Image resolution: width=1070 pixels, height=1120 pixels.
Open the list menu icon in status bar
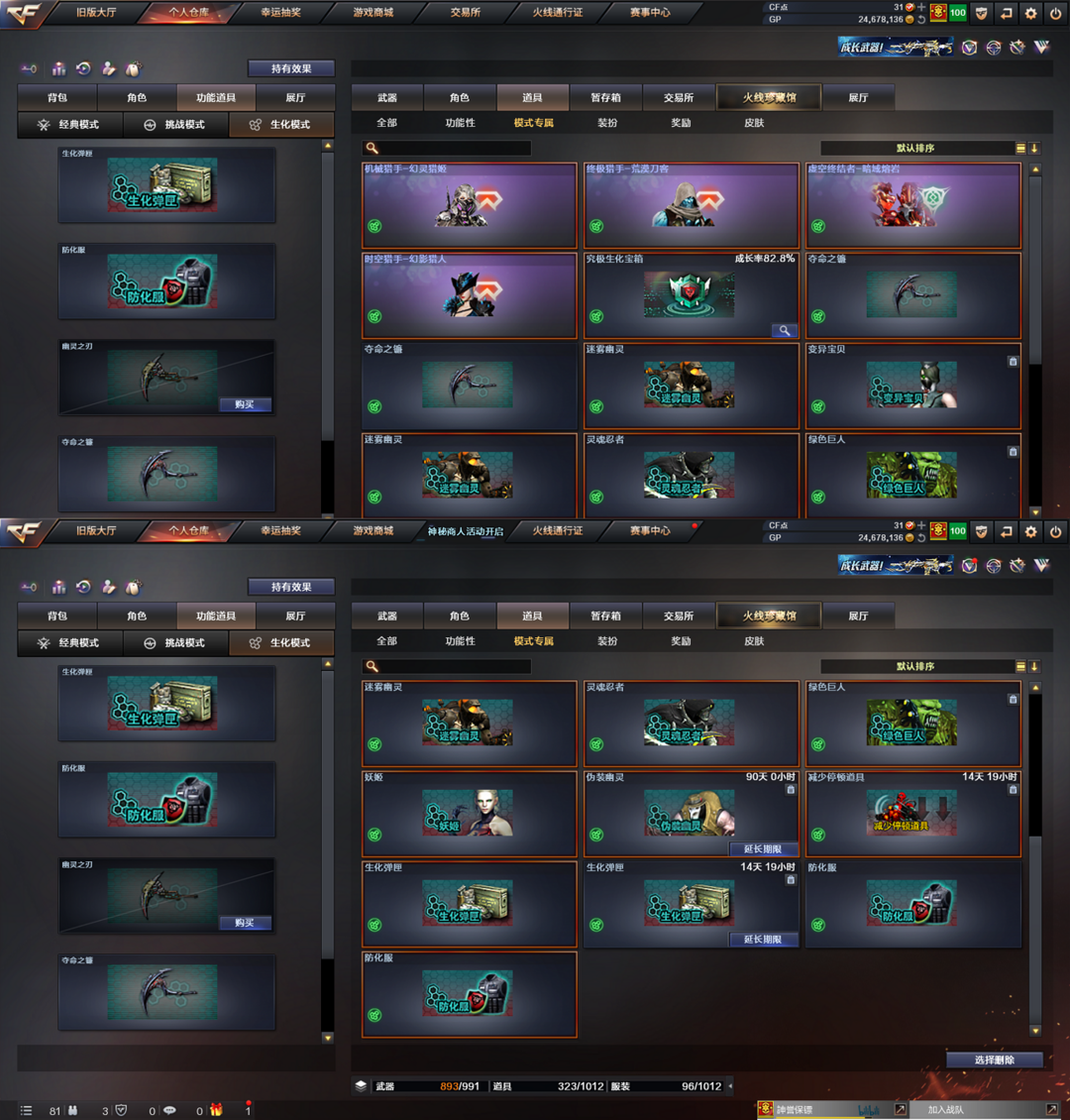click(27, 1110)
